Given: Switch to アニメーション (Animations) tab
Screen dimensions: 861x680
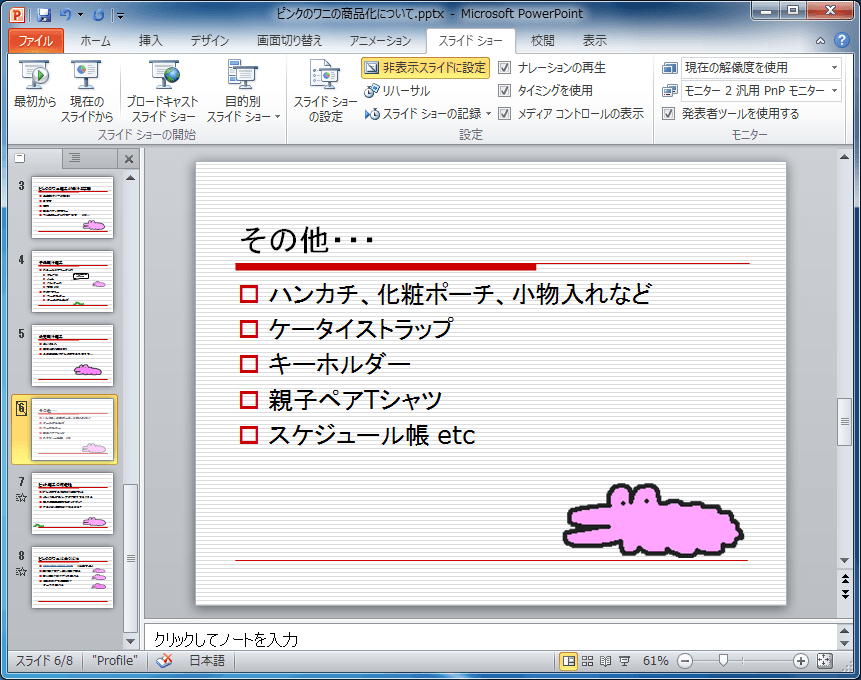Looking at the screenshot, I should 380,41.
